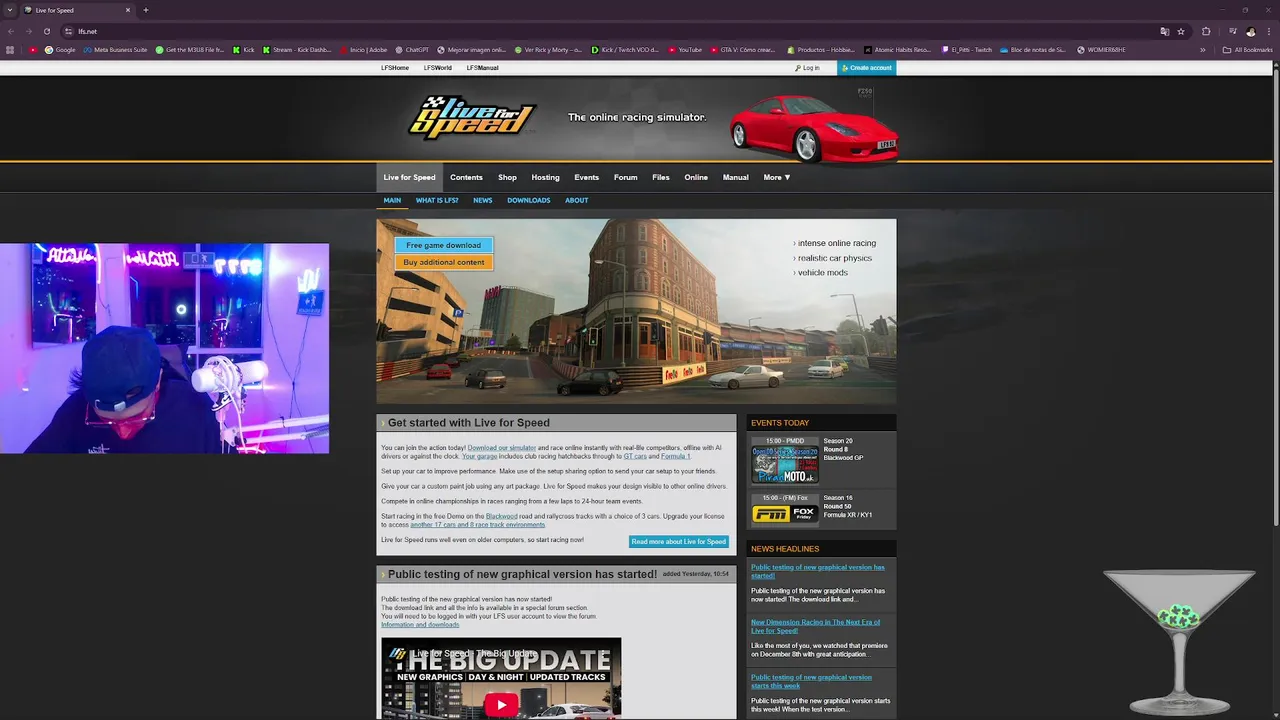Select the MAIN subtab
The height and width of the screenshot is (720, 1280).
pyautogui.click(x=392, y=200)
